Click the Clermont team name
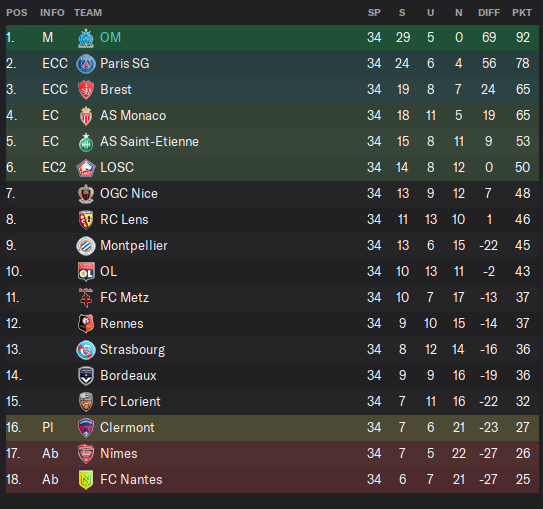Image resolution: width=543 pixels, height=509 pixels. tap(127, 428)
